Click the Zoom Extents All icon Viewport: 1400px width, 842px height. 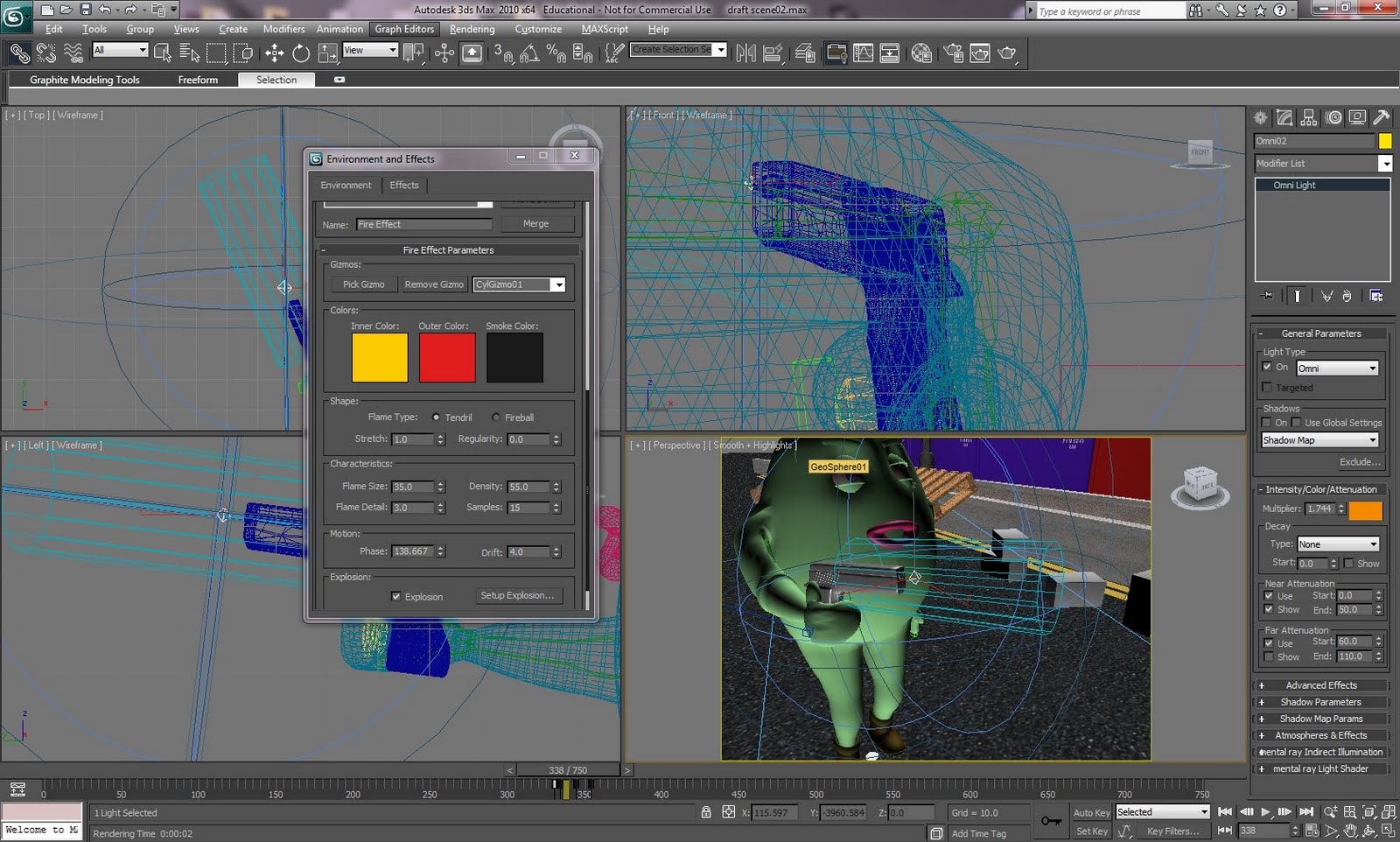1388,812
